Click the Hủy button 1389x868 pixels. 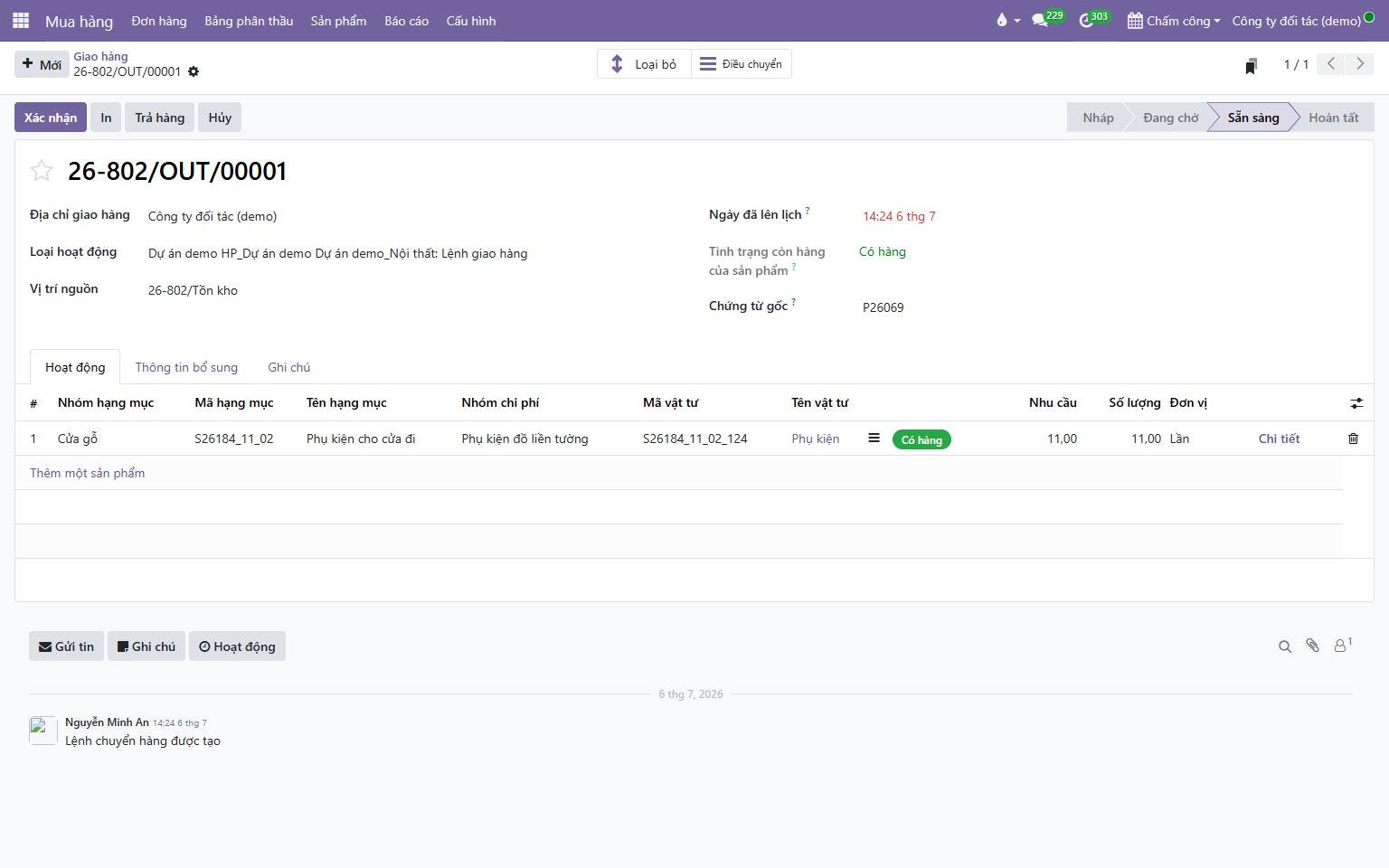tap(220, 118)
